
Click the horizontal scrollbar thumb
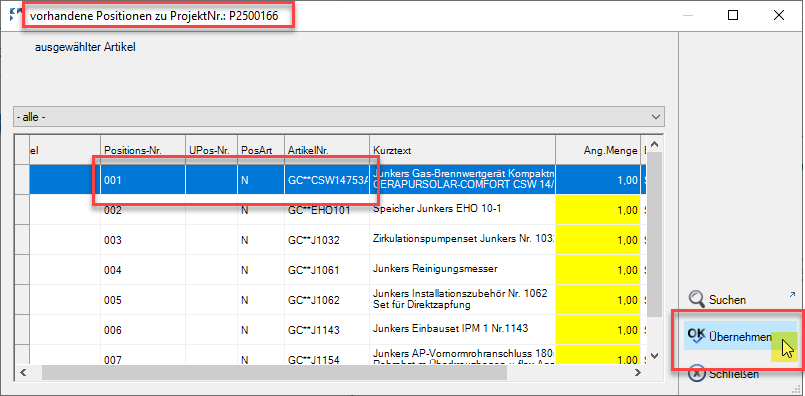(x=274, y=372)
